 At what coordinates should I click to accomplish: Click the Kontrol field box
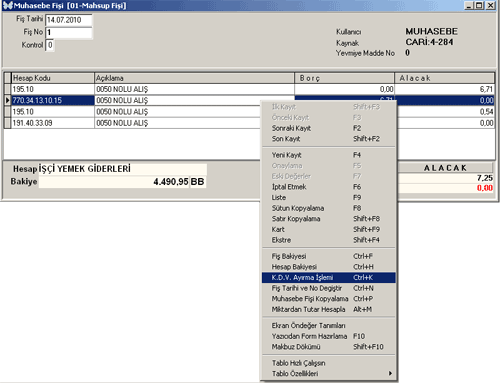click(50, 45)
